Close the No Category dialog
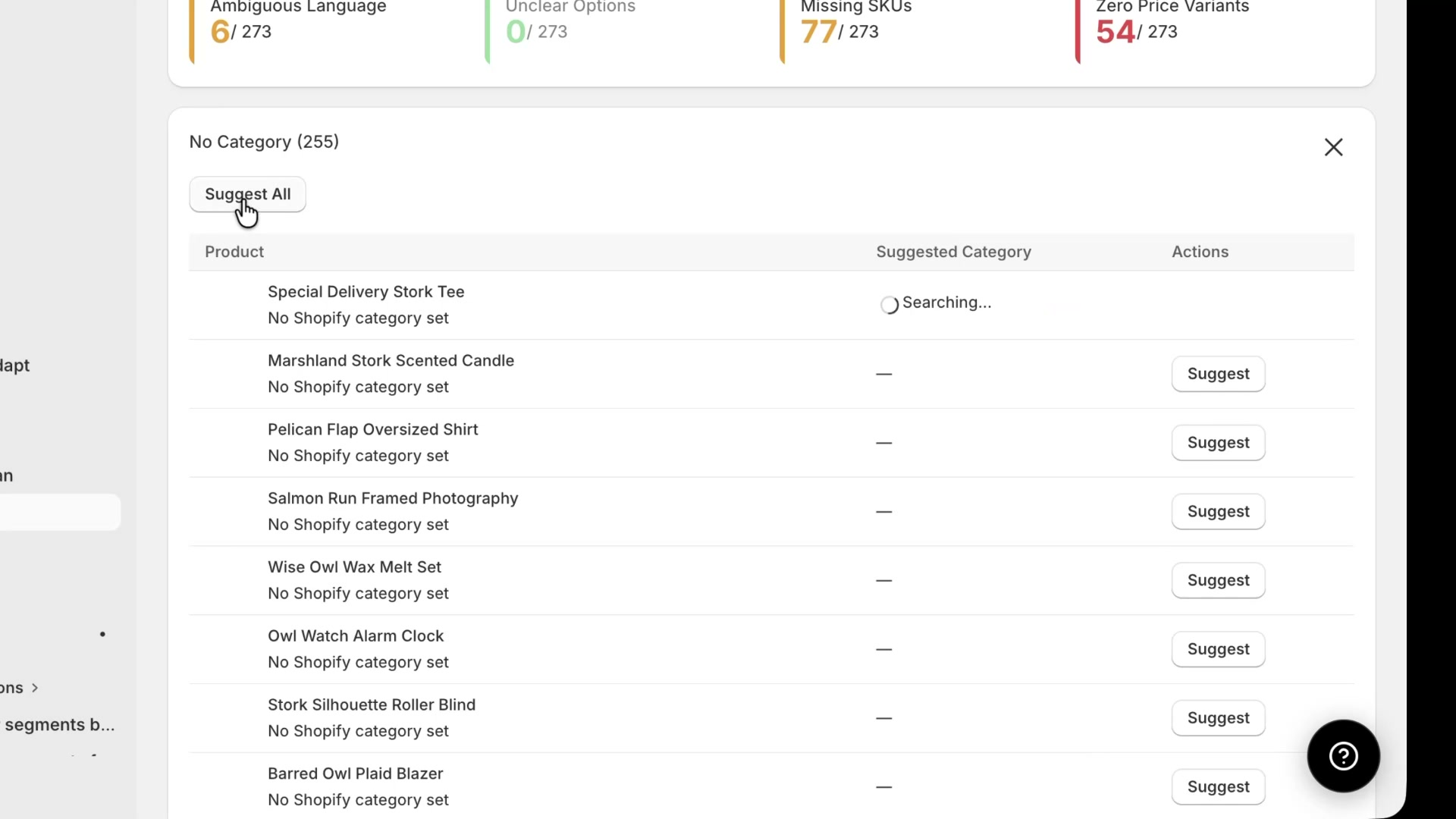Image resolution: width=1456 pixels, height=819 pixels. point(1333,147)
